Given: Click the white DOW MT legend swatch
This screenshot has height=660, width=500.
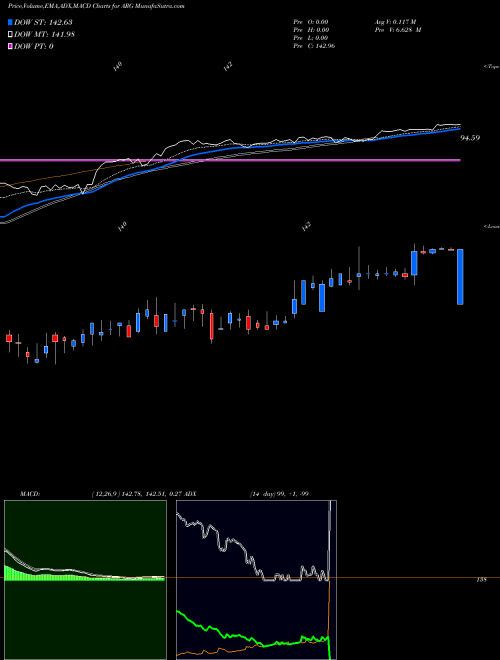Looking at the screenshot, I should tap(11, 35).
